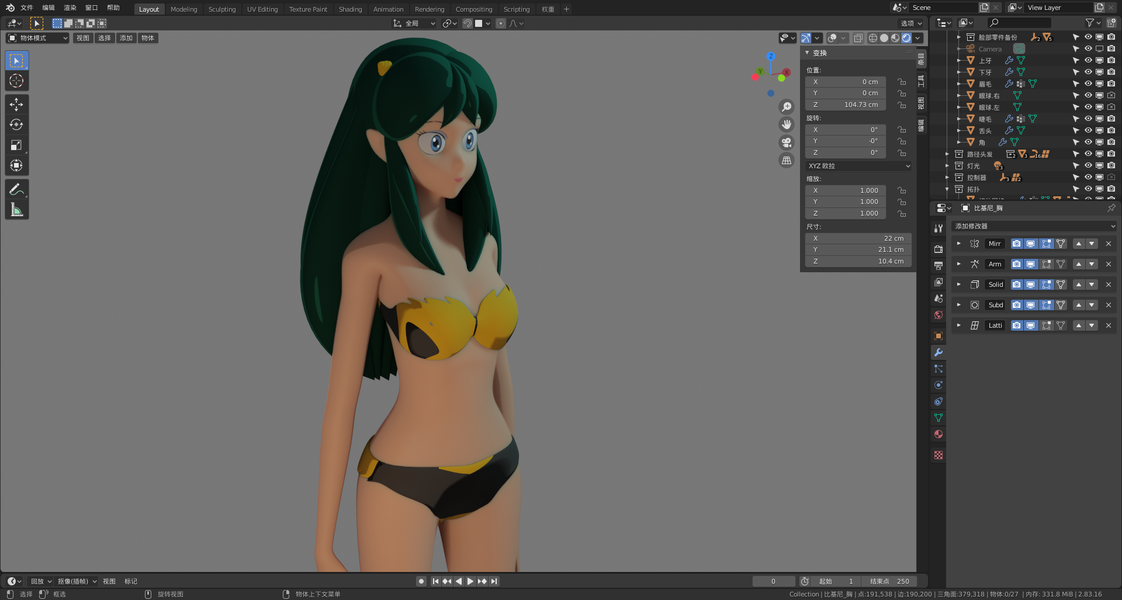Viewport: 1122px width, 600px height.
Task: Expand the 路径头发 collection
Action: pyautogui.click(x=947, y=154)
